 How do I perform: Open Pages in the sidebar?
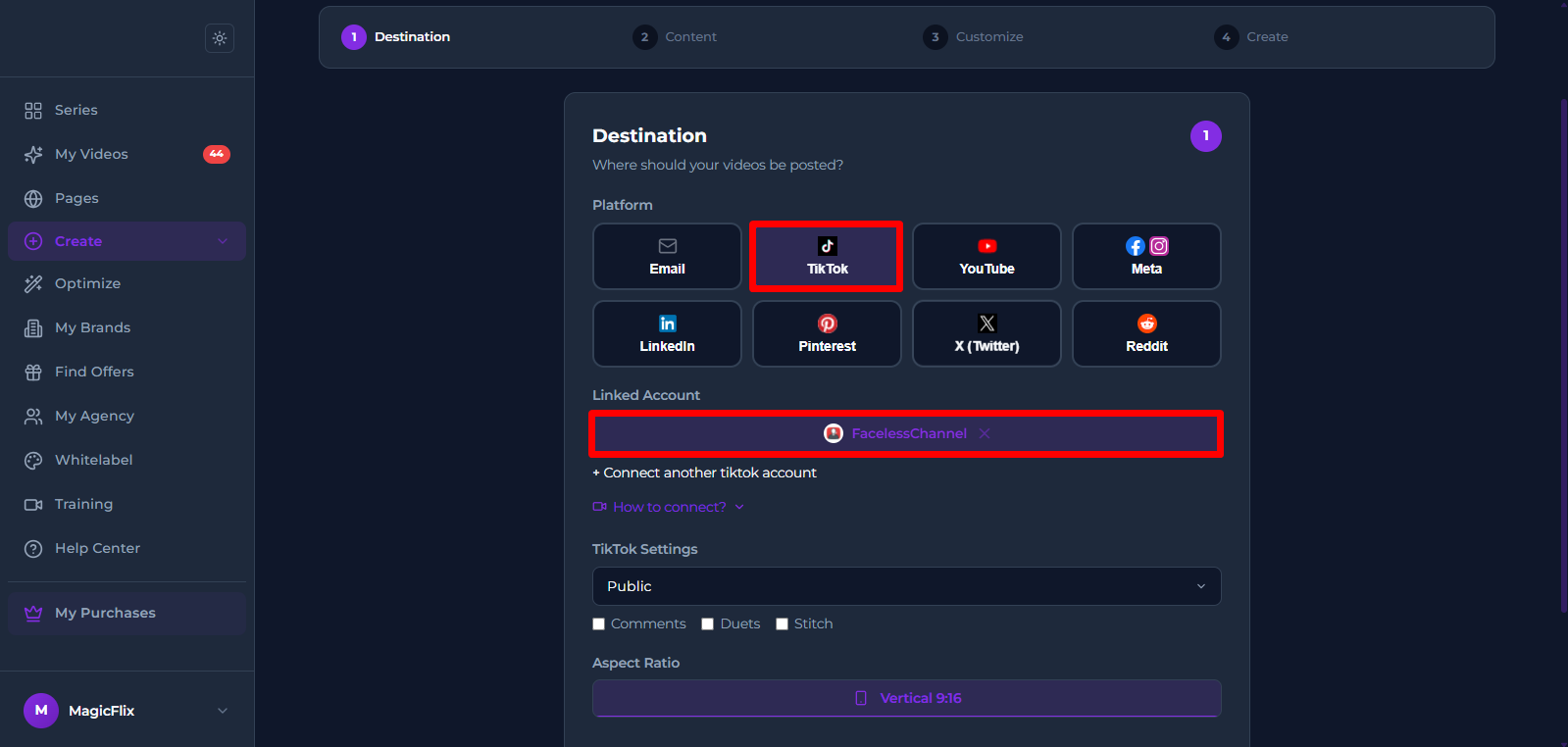tap(126, 199)
